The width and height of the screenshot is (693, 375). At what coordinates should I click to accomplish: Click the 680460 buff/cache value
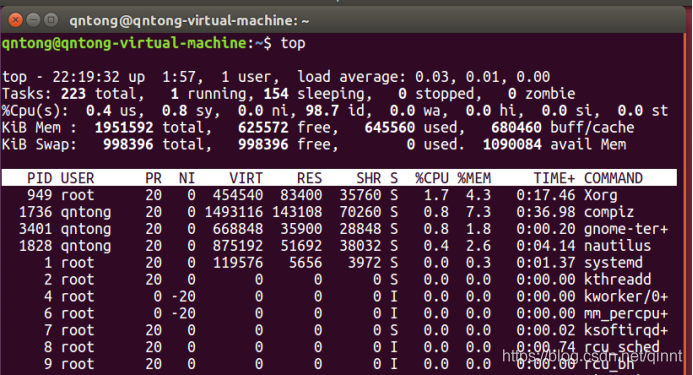[x=516, y=128]
